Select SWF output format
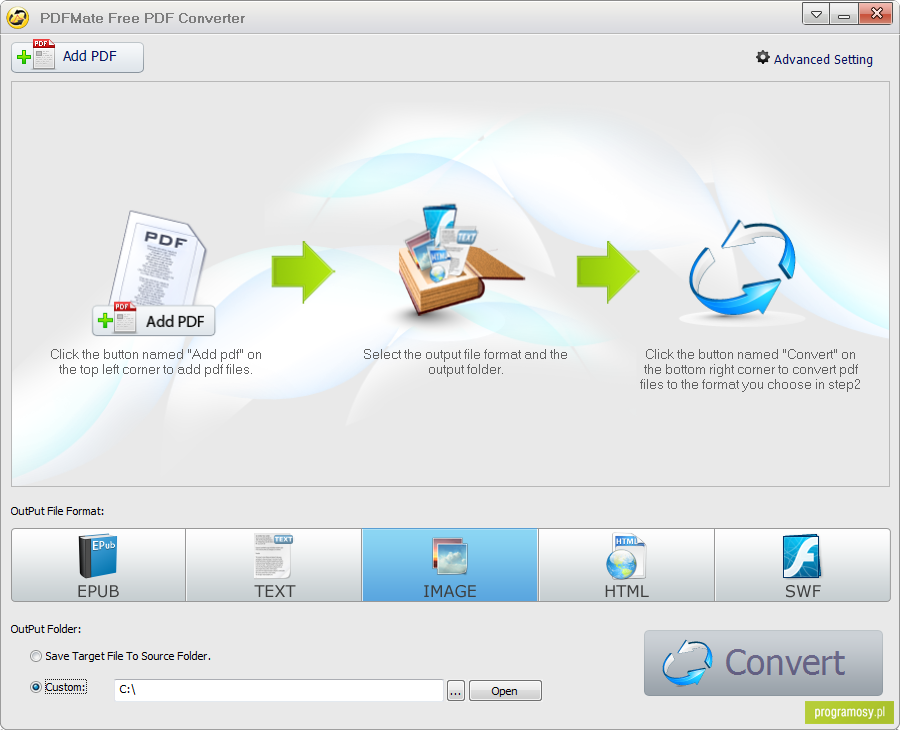900x730 pixels. pyautogui.click(x=802, y=565)
